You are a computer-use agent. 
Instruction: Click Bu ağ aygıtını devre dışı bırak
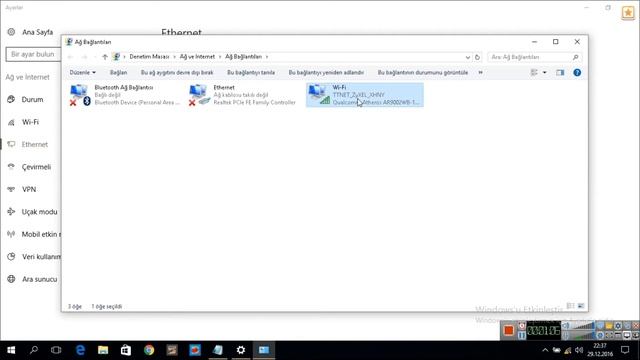pyautogui.click(x=177, y=73)
